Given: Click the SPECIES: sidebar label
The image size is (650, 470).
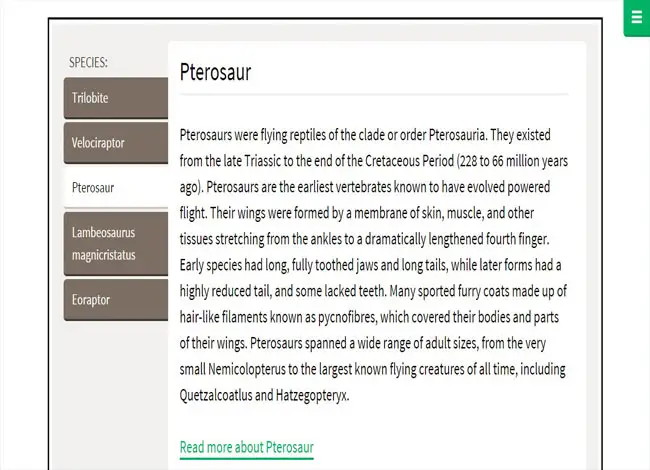Looking at the screenshot, I should 88,63.
